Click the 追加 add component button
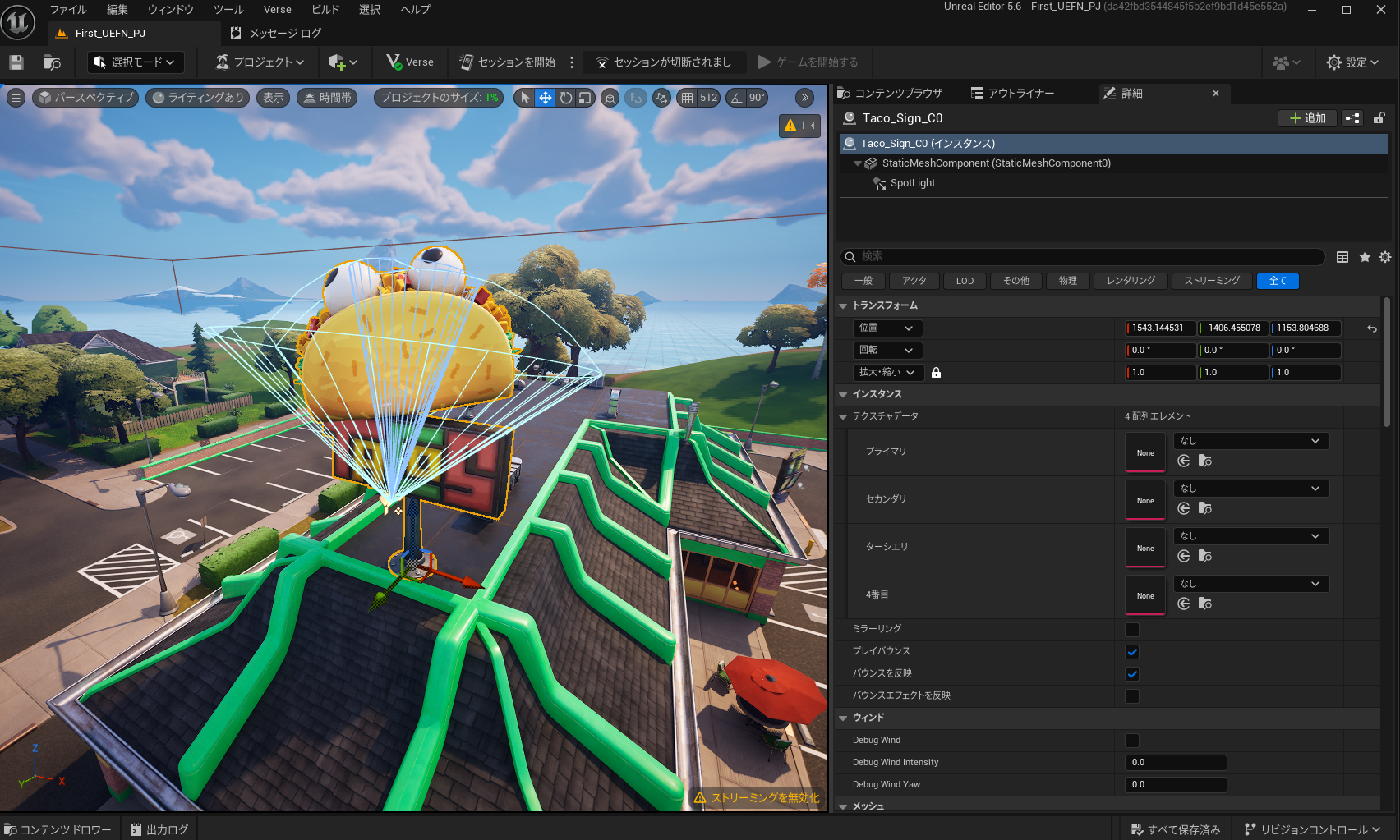The image size is (1400, 840). click(x=1307, y=118)
